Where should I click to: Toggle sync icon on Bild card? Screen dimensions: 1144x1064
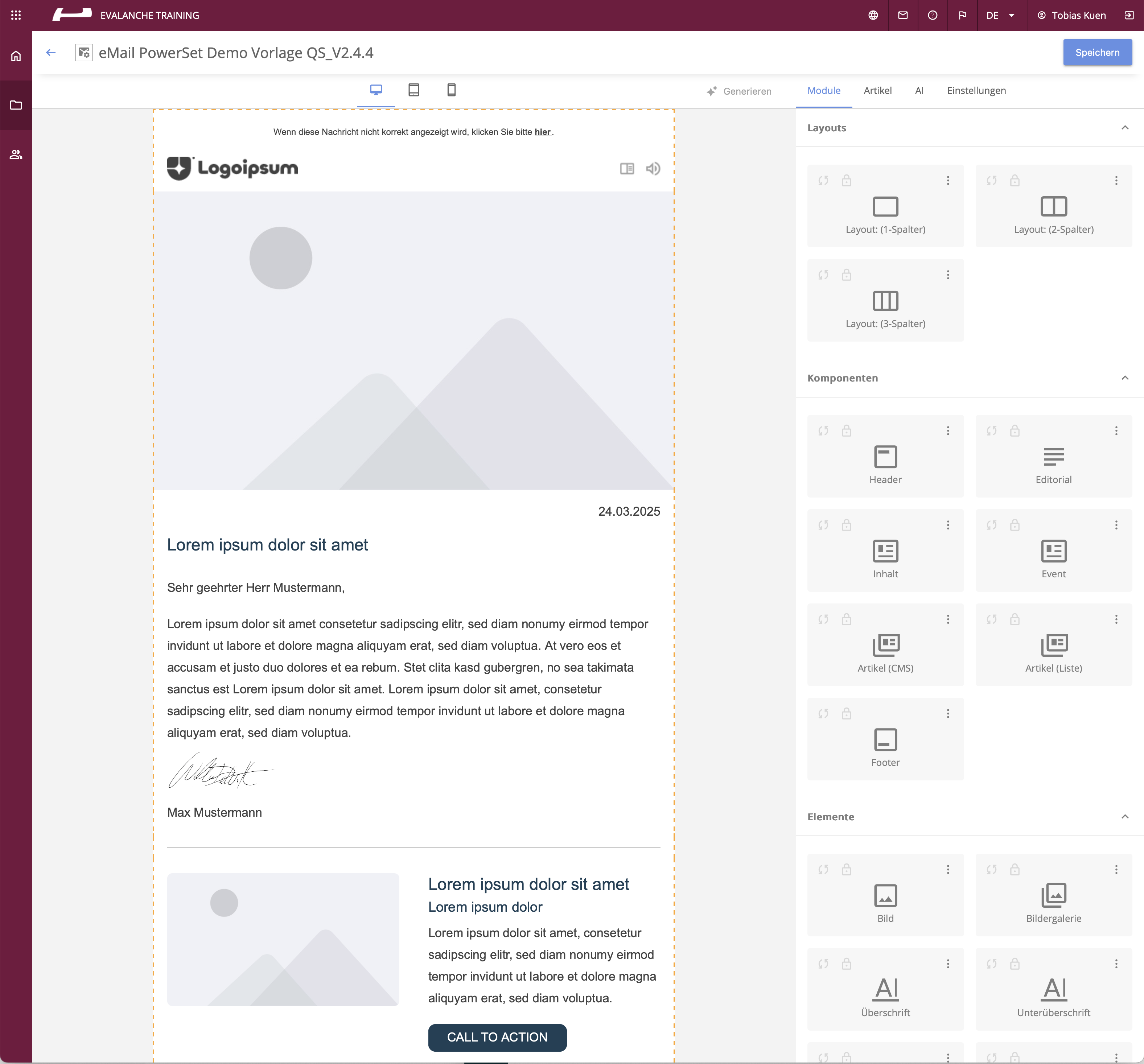tap(823, 870)
